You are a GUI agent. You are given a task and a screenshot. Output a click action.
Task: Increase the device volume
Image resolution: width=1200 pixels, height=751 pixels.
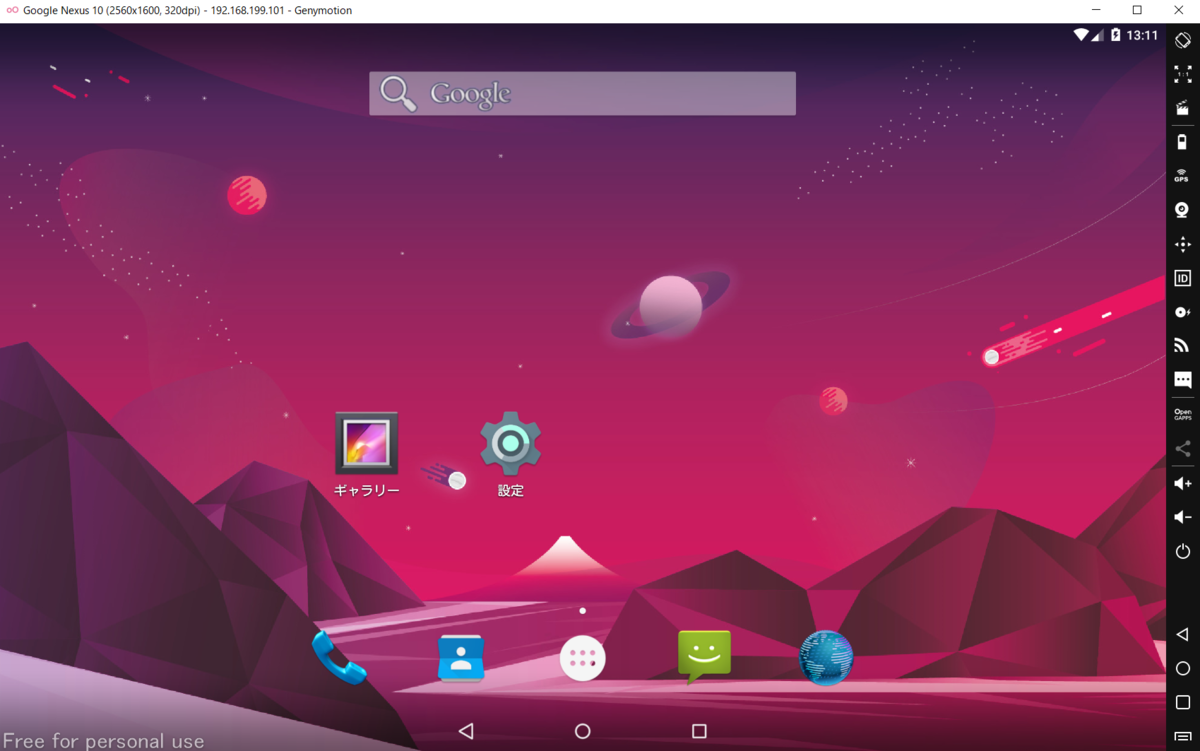[x=1183, y=483]
